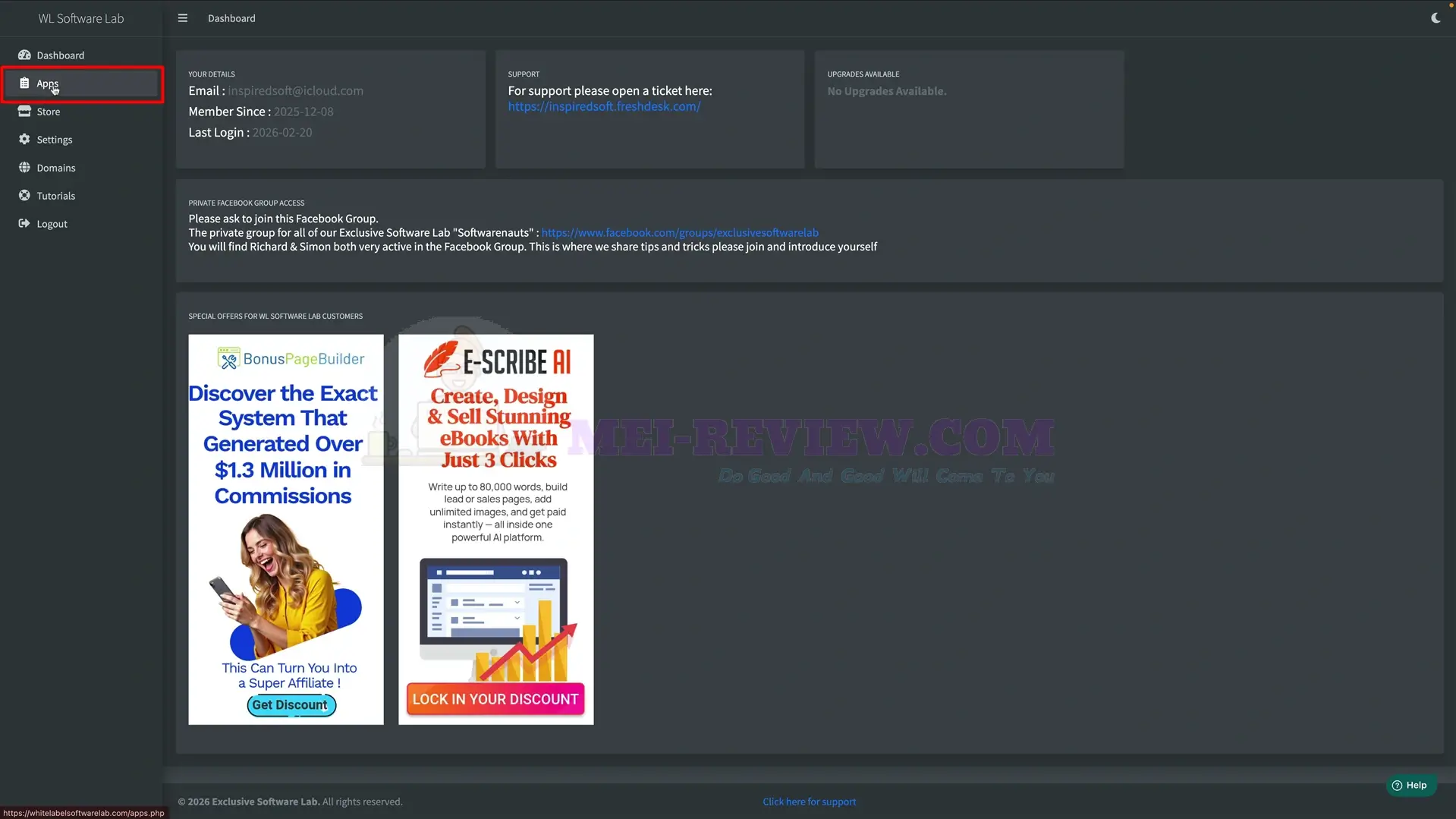Click the Tutorials lifebuoy icon in sidebar
Screen dimensions: 1456x819
click(24, 196)
